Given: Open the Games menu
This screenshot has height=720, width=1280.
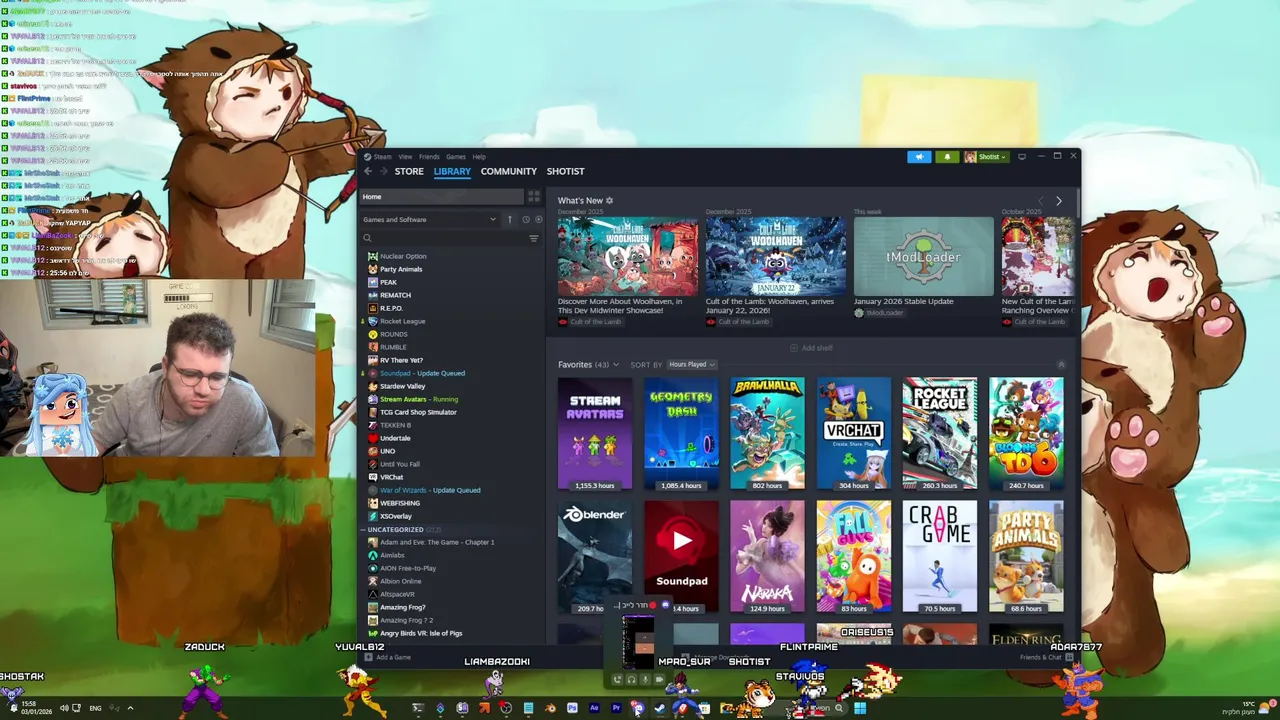Looking at the screenshot, I should pyautogui.click(x=456, y=157).
